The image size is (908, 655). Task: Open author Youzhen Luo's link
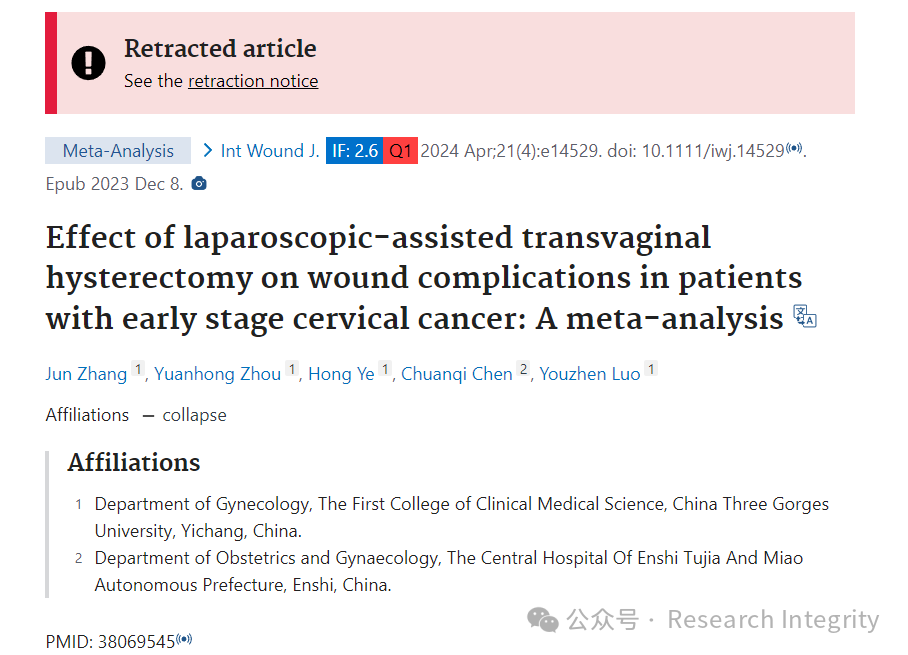point(590,374)
